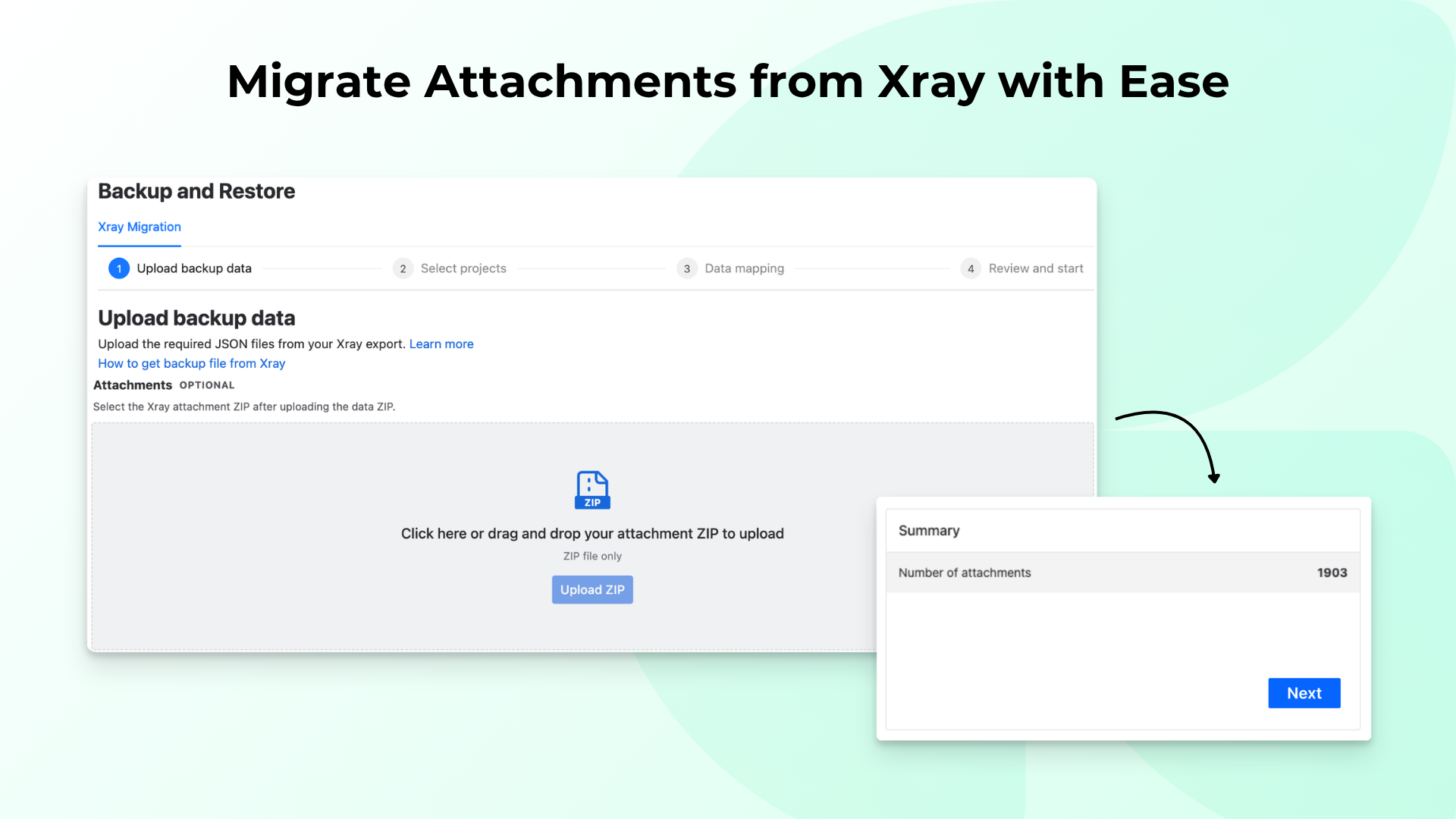The image size is (1456, 819).
Task: Click the 1903 attachments count value
Action: pos(1332,573)
